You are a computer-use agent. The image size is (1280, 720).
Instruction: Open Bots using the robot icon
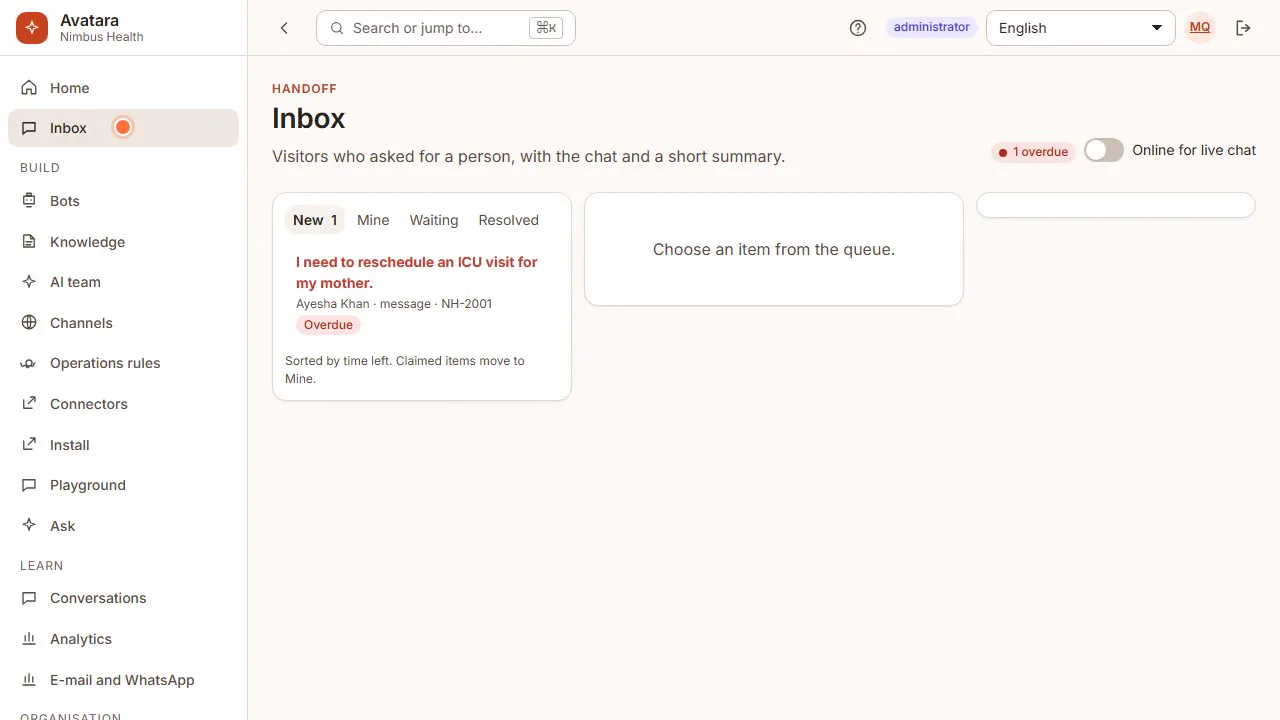[x=29, y=201]
